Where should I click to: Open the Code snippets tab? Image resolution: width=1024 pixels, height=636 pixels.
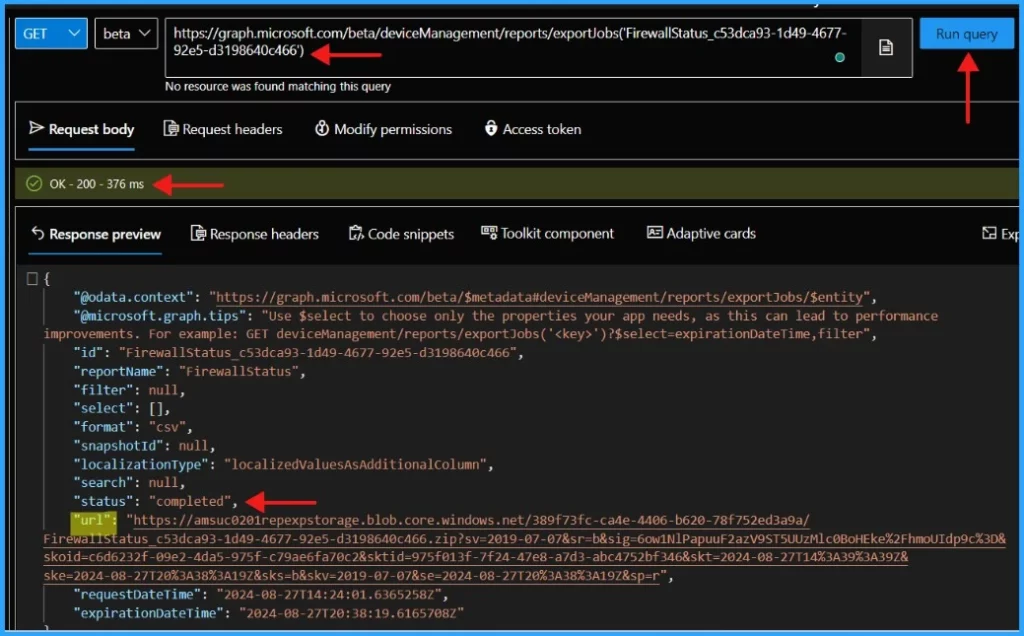[401, 234]
